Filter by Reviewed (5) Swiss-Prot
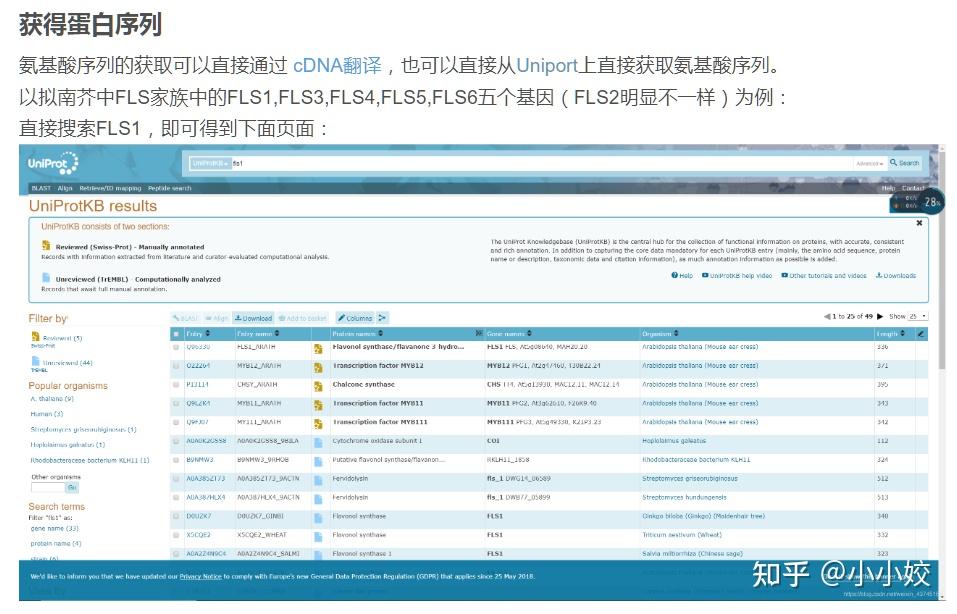957x614 pixels. tap(62, 338)
